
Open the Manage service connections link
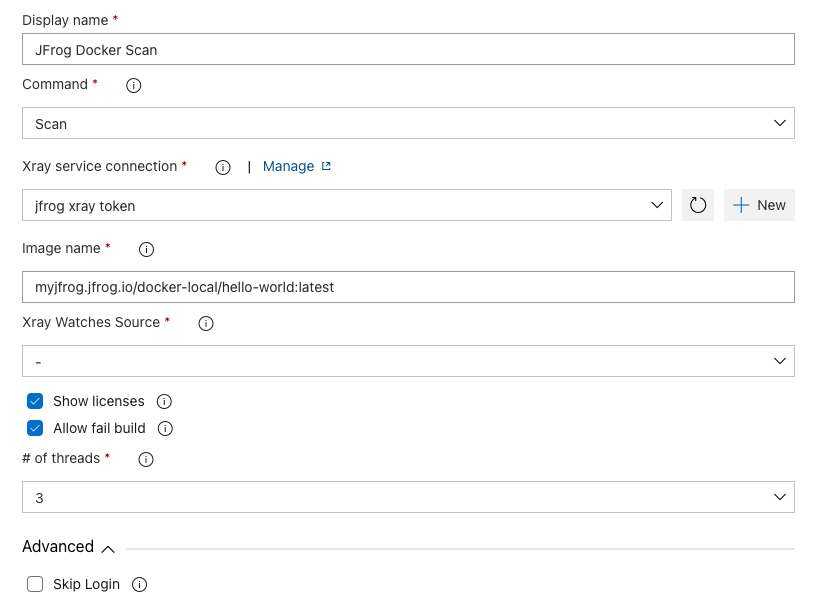(290, 166)
